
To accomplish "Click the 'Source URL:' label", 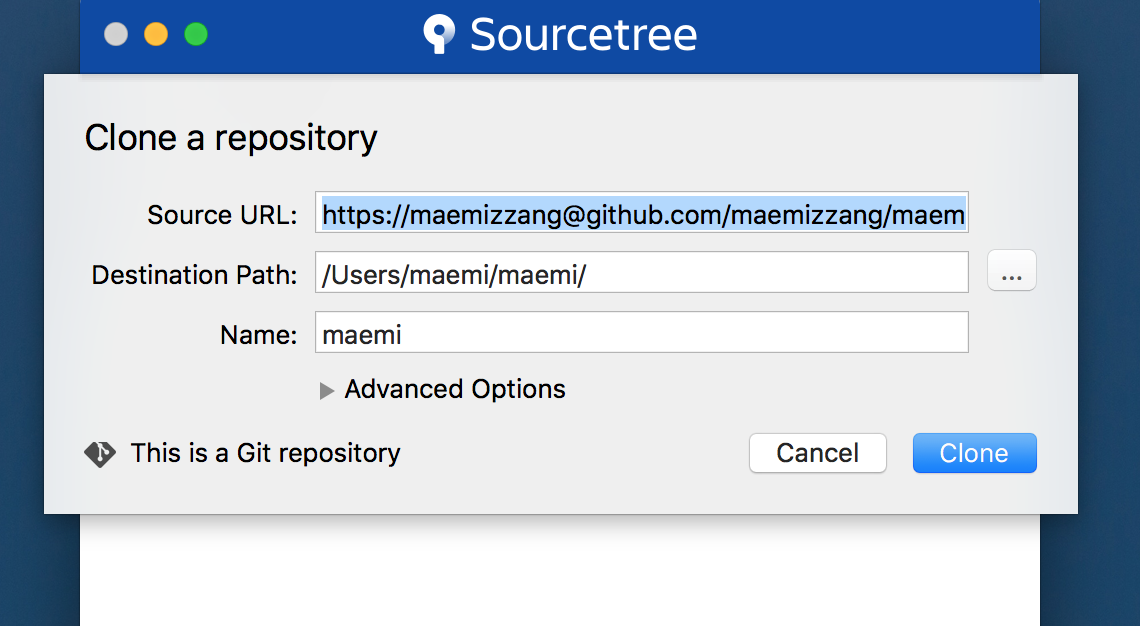I will (222, 215).
